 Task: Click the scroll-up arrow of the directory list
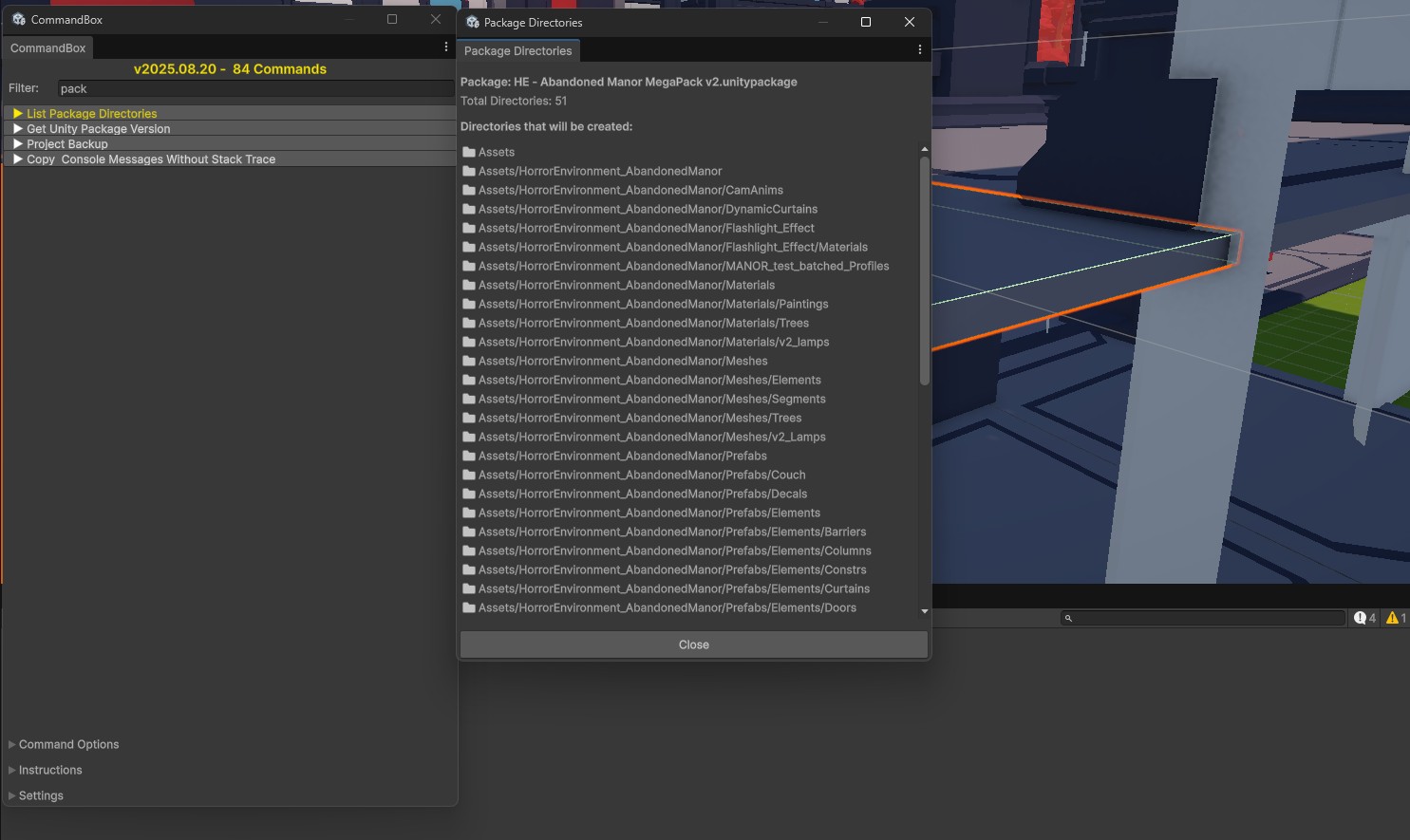click(x=925, y=150)
